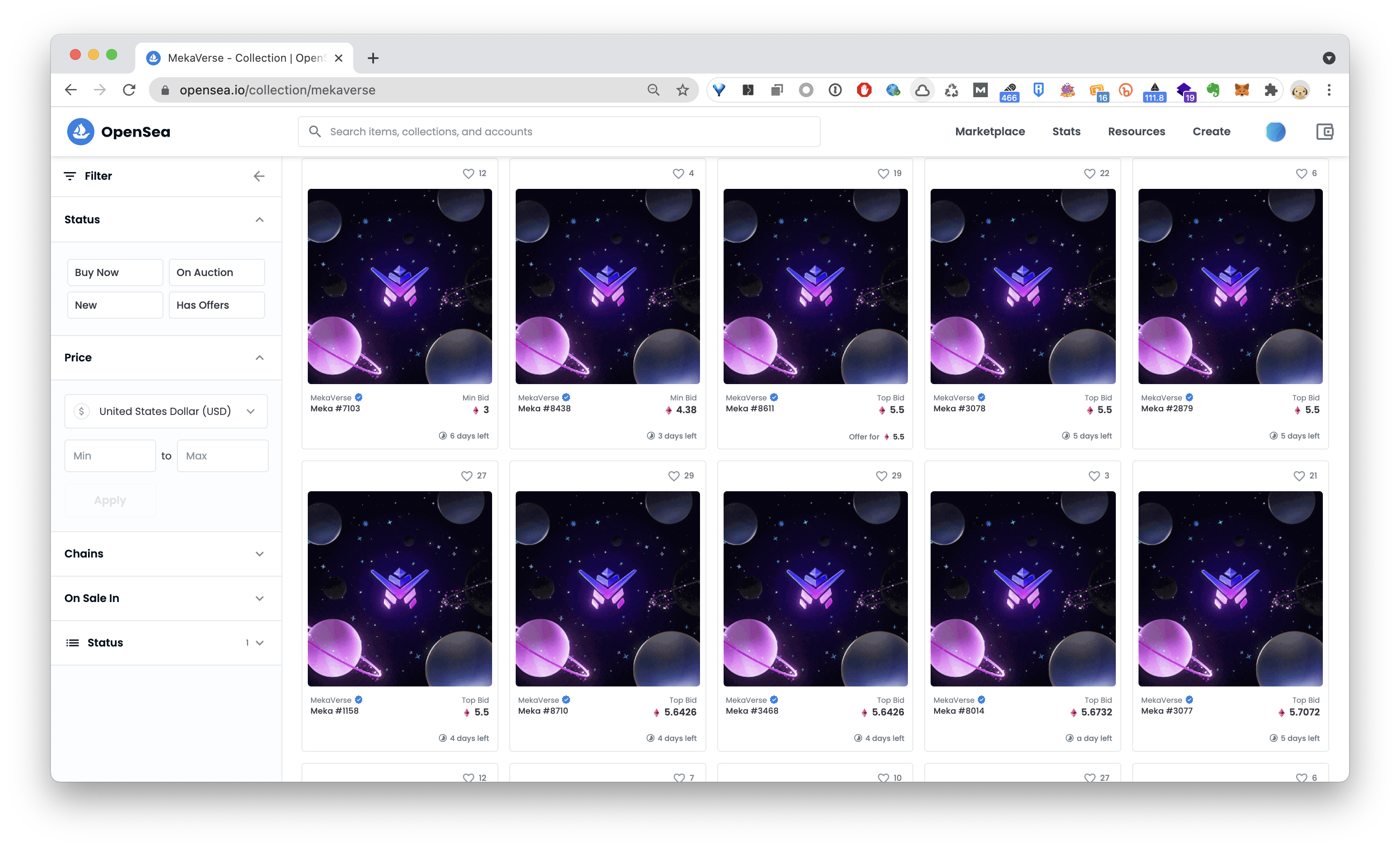Click the Filter funnel icon in the sidebar

70,176
